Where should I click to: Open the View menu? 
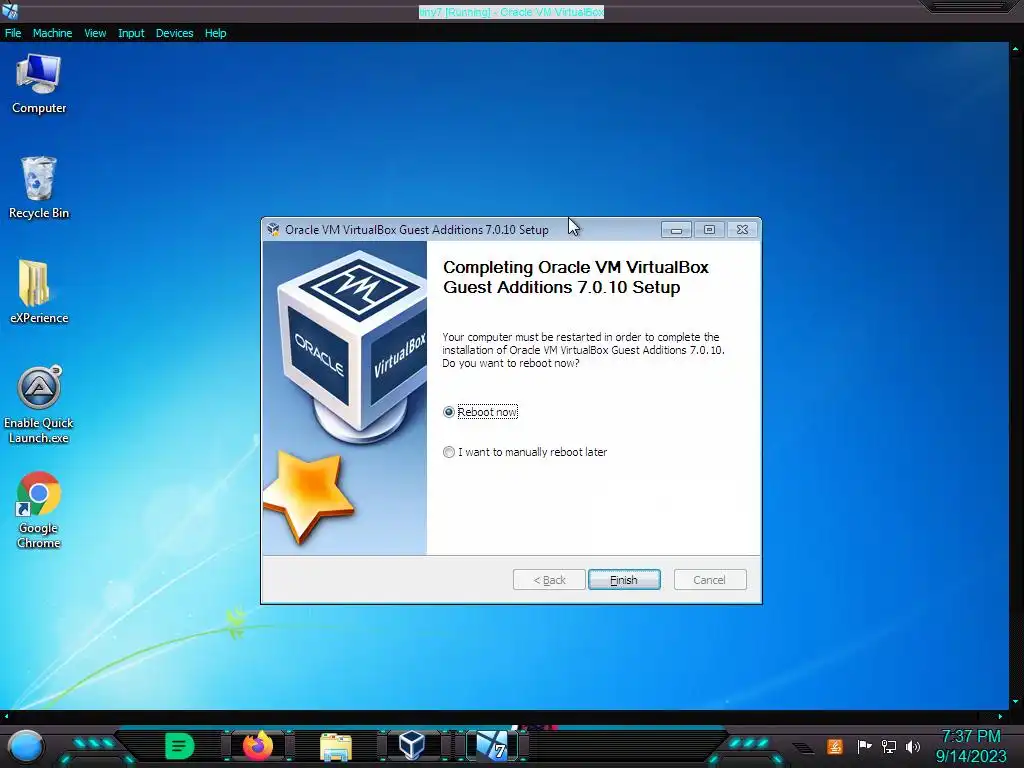coord(95,33)
